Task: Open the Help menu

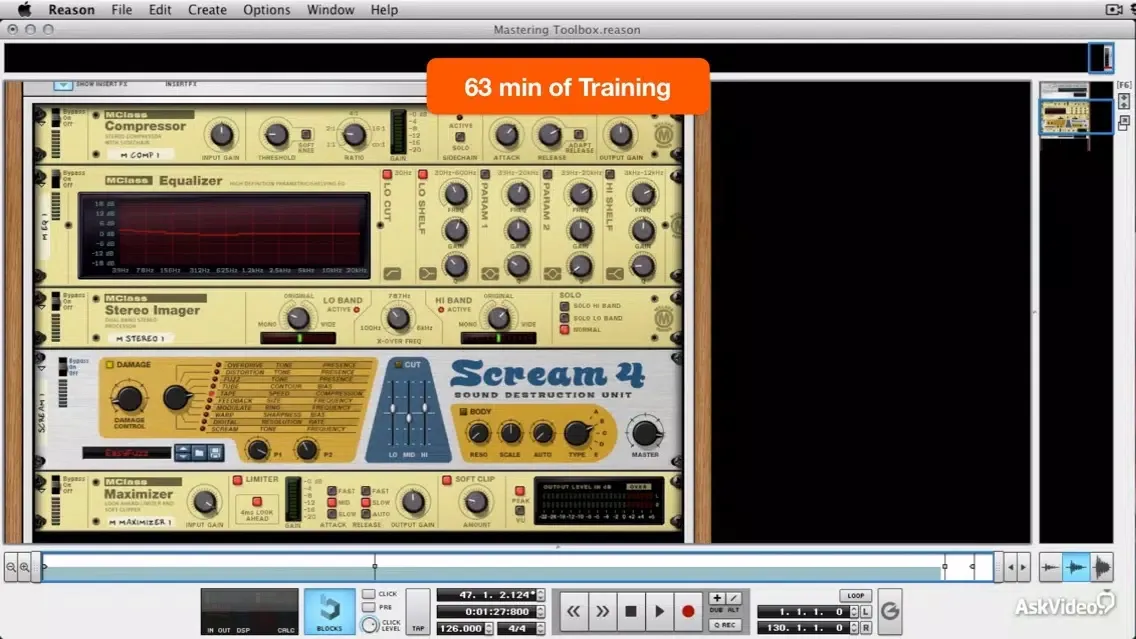Action: (x=384, y=9)
